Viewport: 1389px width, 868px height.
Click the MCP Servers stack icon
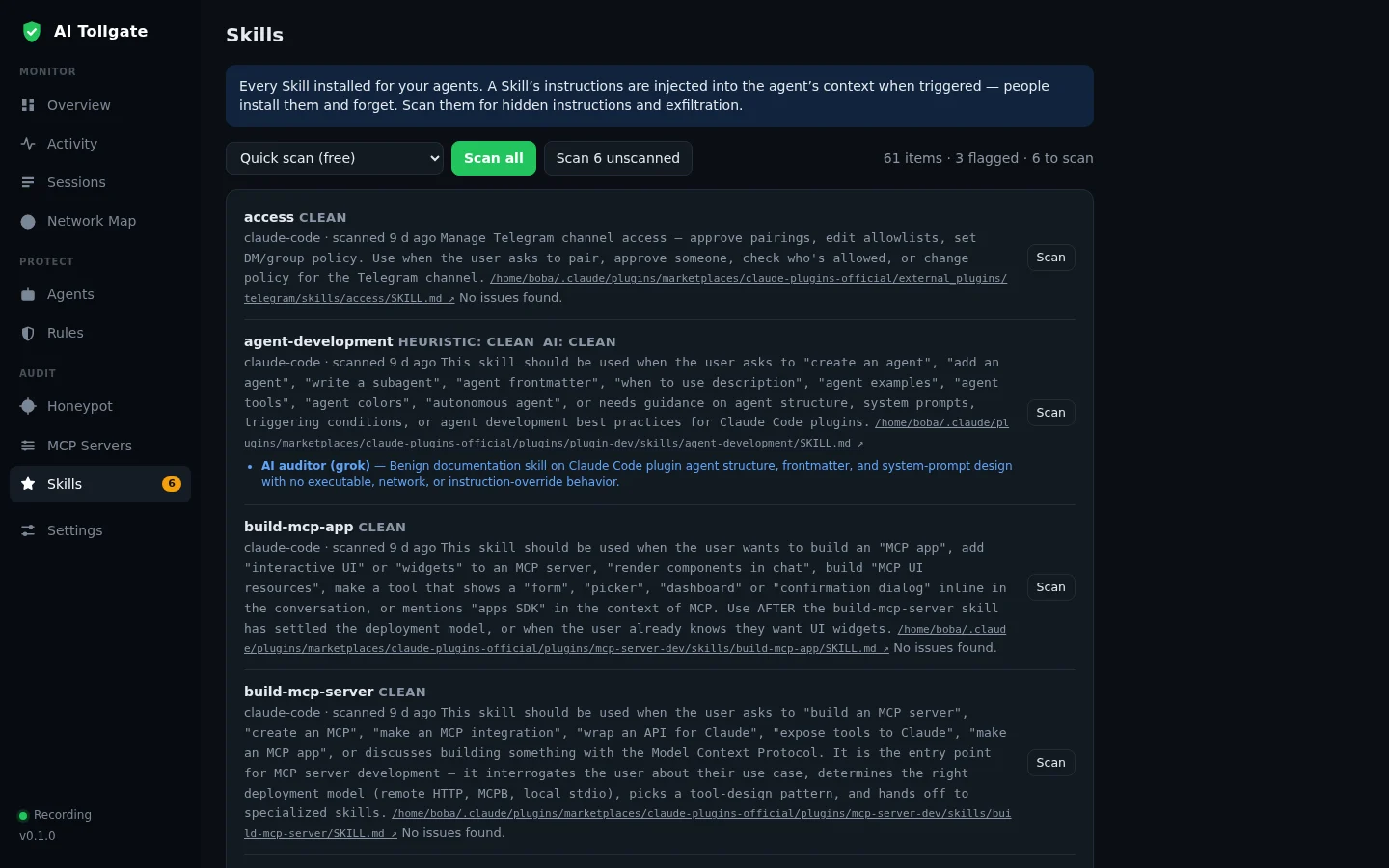(x=28, y=446)
